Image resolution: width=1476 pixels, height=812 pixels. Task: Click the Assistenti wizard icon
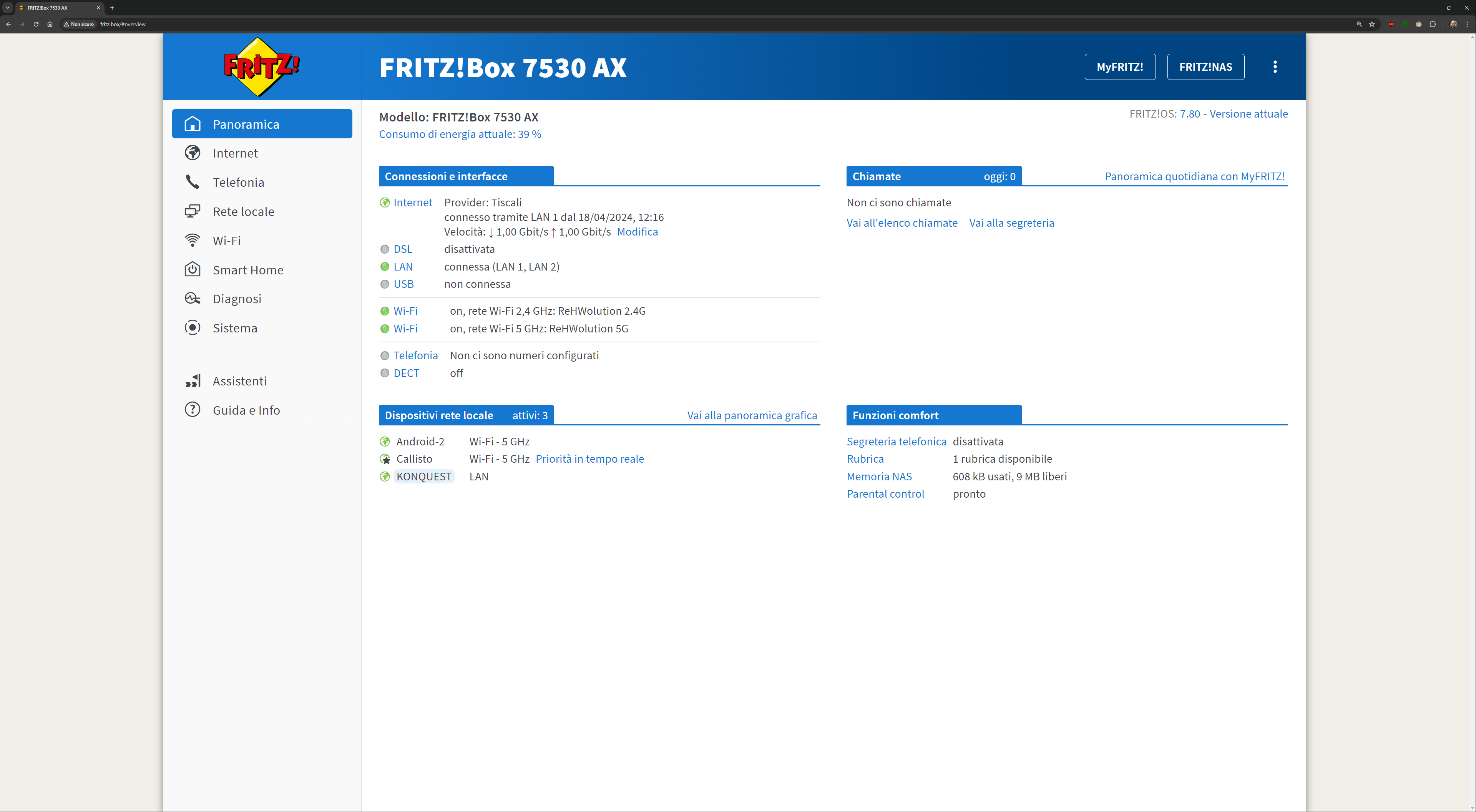tap(193, 381)
